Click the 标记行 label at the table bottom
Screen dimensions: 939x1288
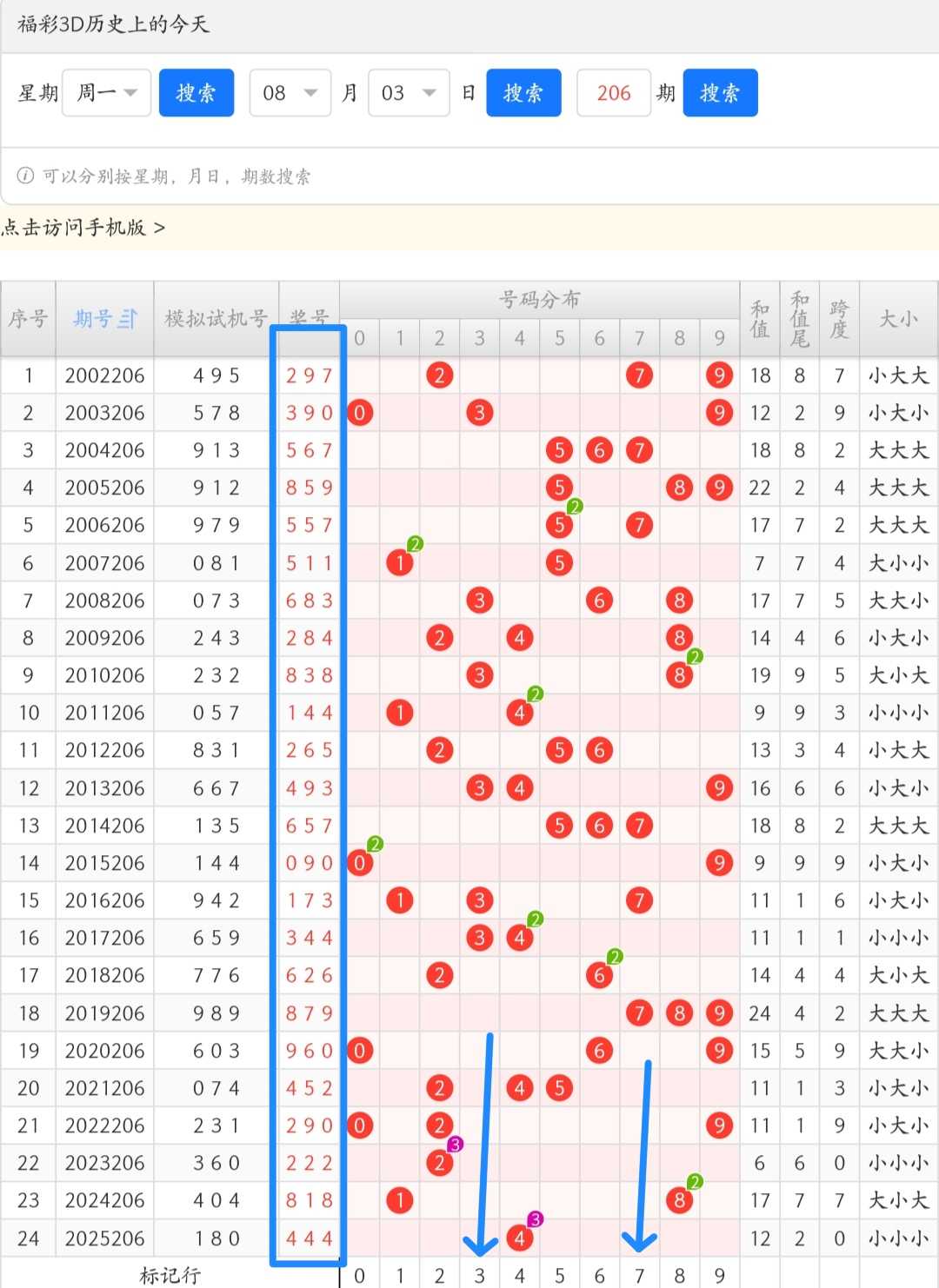tap(170, 1275)
